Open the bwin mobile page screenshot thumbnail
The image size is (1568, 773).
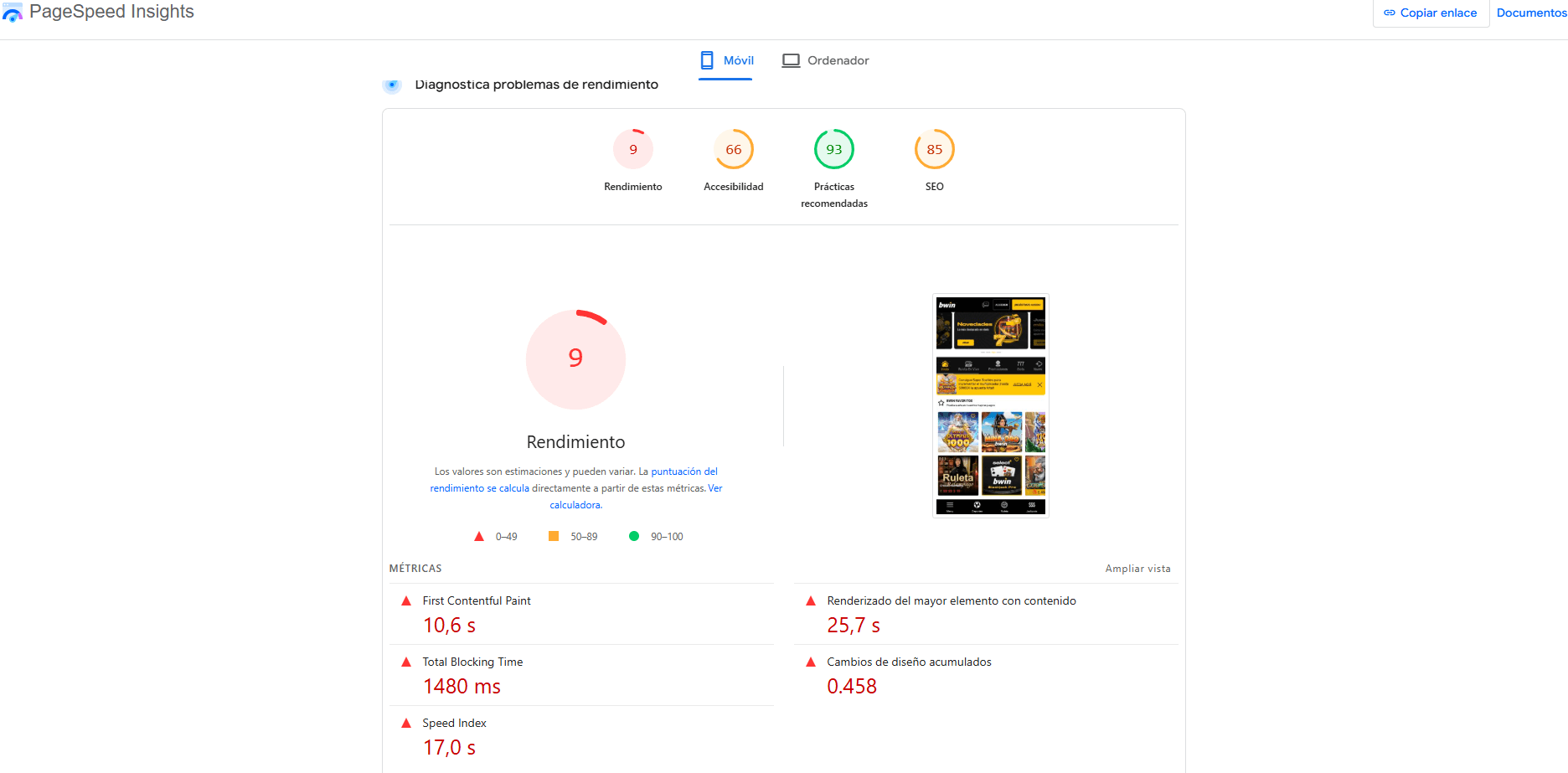click(x=991, y=405)
